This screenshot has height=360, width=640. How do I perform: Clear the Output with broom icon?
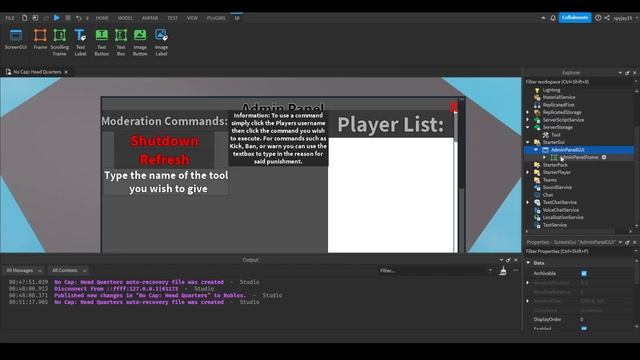tap(503, 271)
